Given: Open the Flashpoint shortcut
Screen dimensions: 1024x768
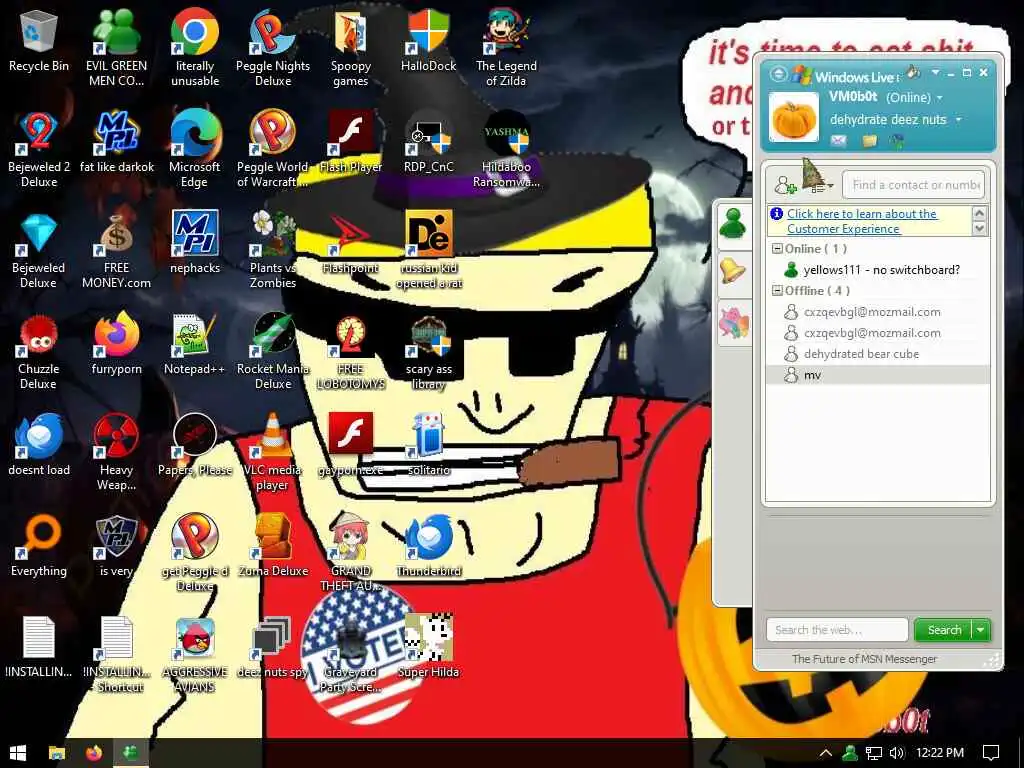Looking at the screenshot, I should (x=351, y=242).
